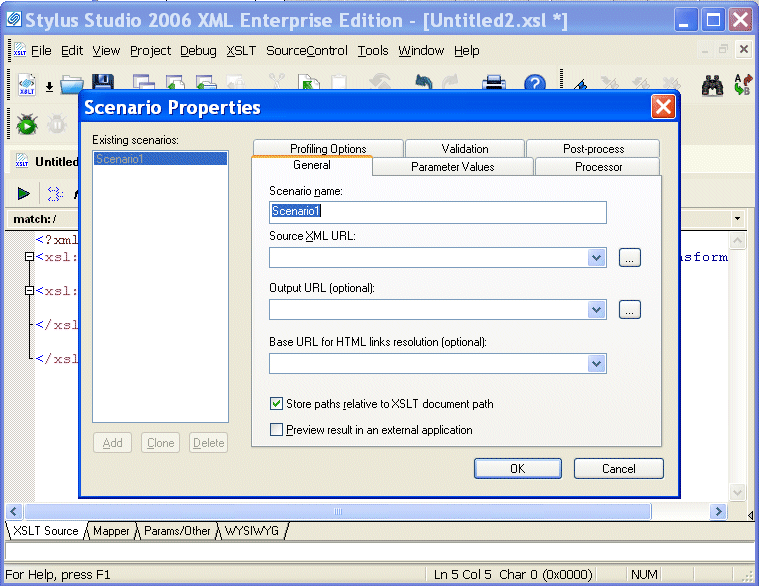The image size is (759, 586).
Task: Enable Preview result in an external application
Action: tap(277, 430)
